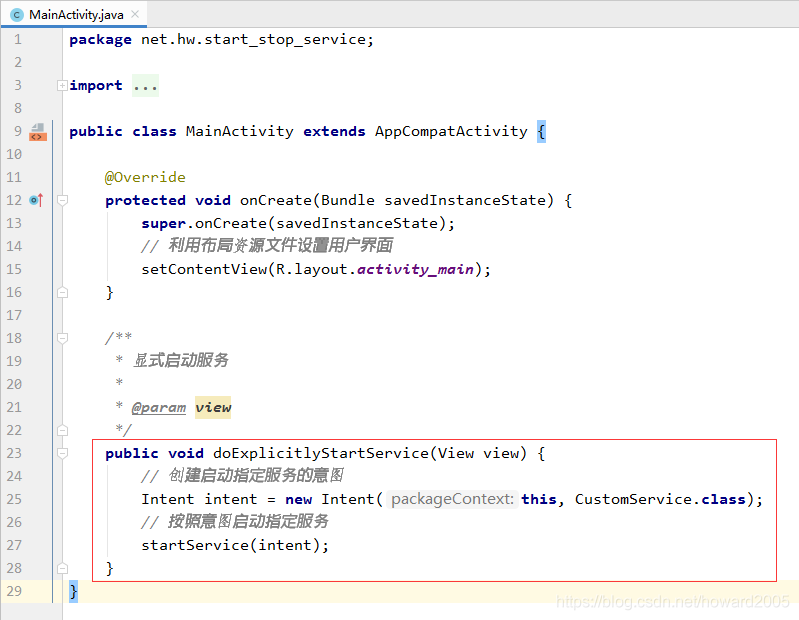Image resolution: width=799 pixels, height=620 pixels.
Task: Click the folded import ellipsis placeholder
Action: [145, 86]
